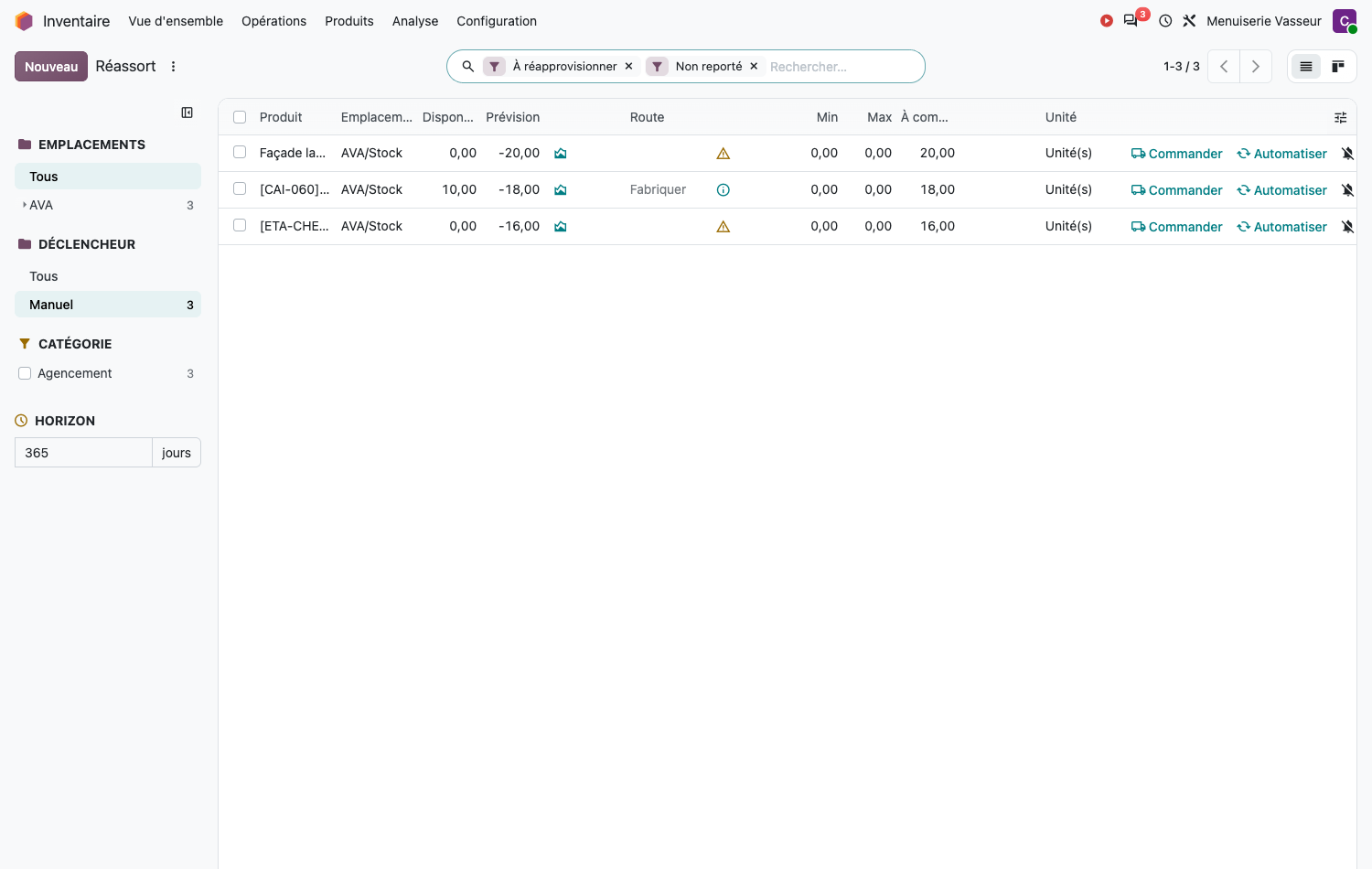Go to previous page of records

coord(1224,67)
